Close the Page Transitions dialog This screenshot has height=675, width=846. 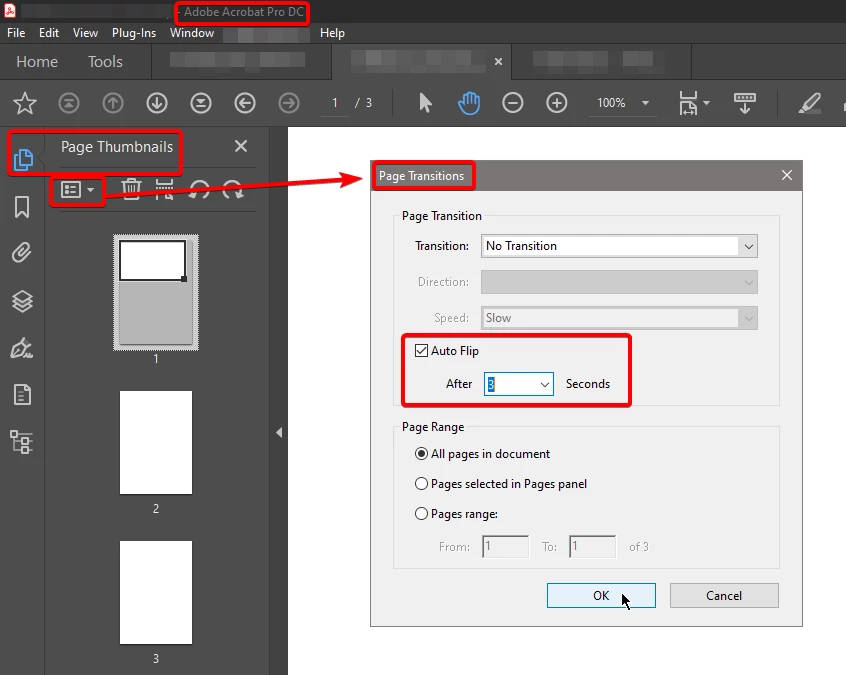pos(787,175)
